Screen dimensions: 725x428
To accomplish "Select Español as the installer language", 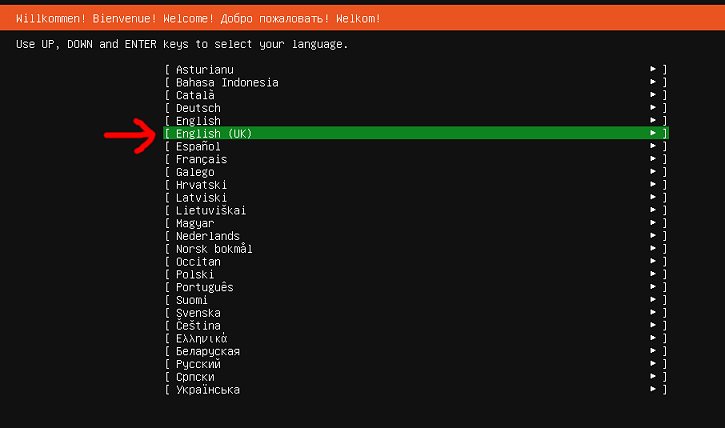I will 198,146.
